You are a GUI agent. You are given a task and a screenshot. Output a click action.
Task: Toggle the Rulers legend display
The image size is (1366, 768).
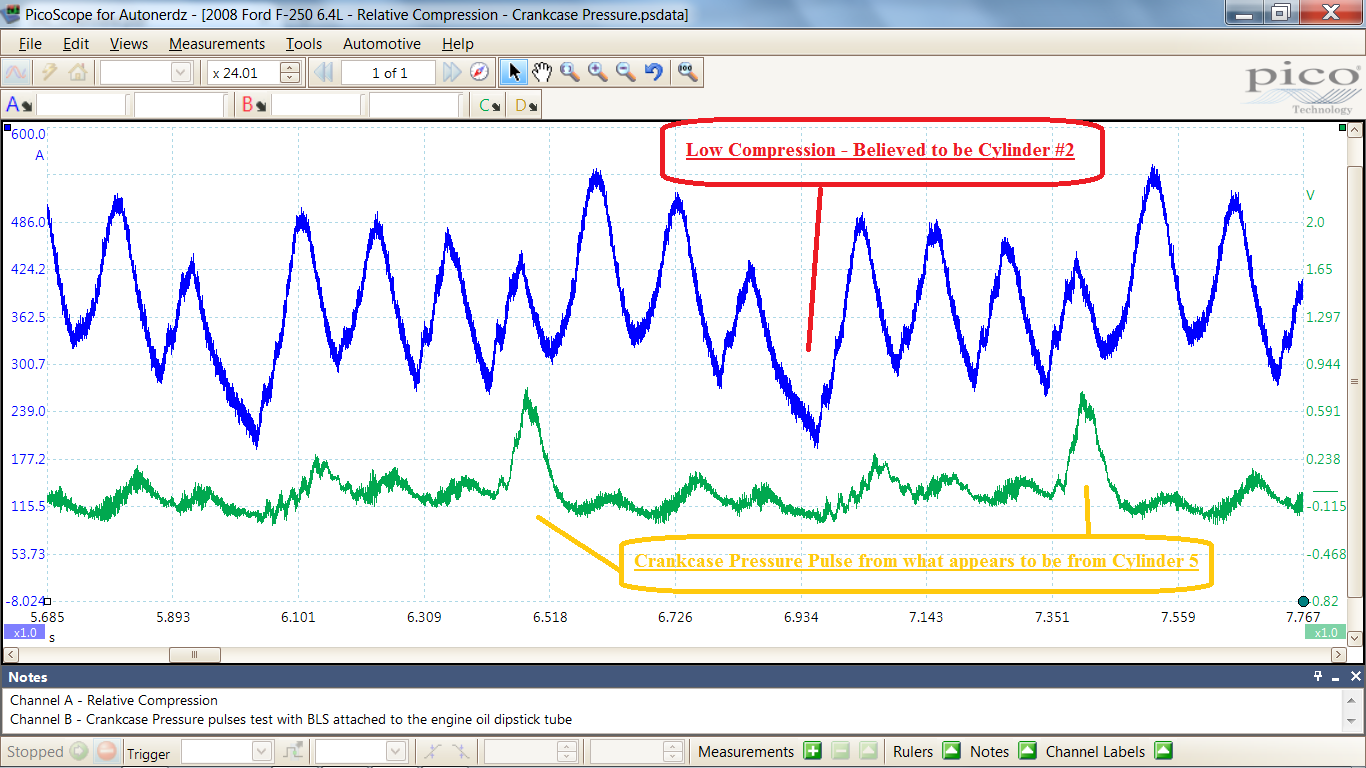[951, 751]
